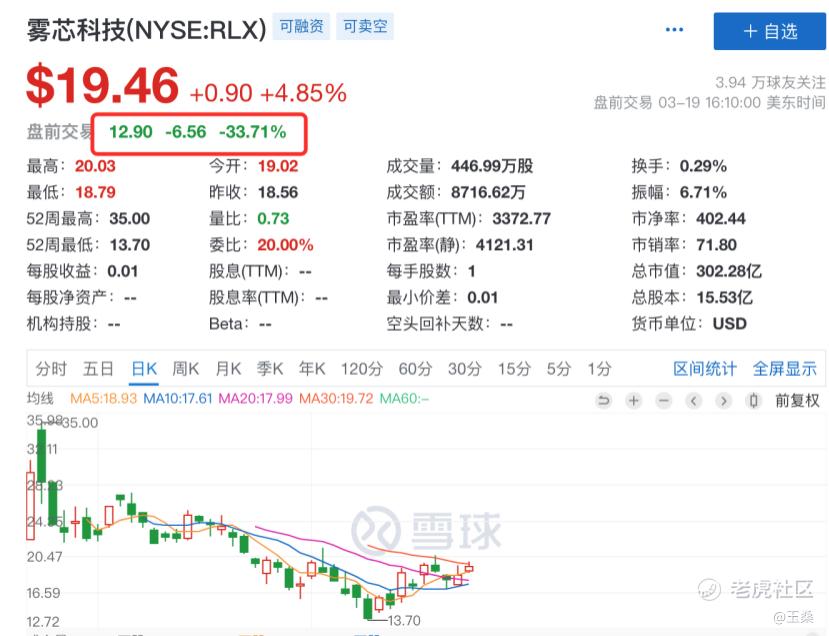Switch to the 五日 chart tab
The width and height of the screenshot is (829, 636).
pyautogui.click(x=98, y=368)
